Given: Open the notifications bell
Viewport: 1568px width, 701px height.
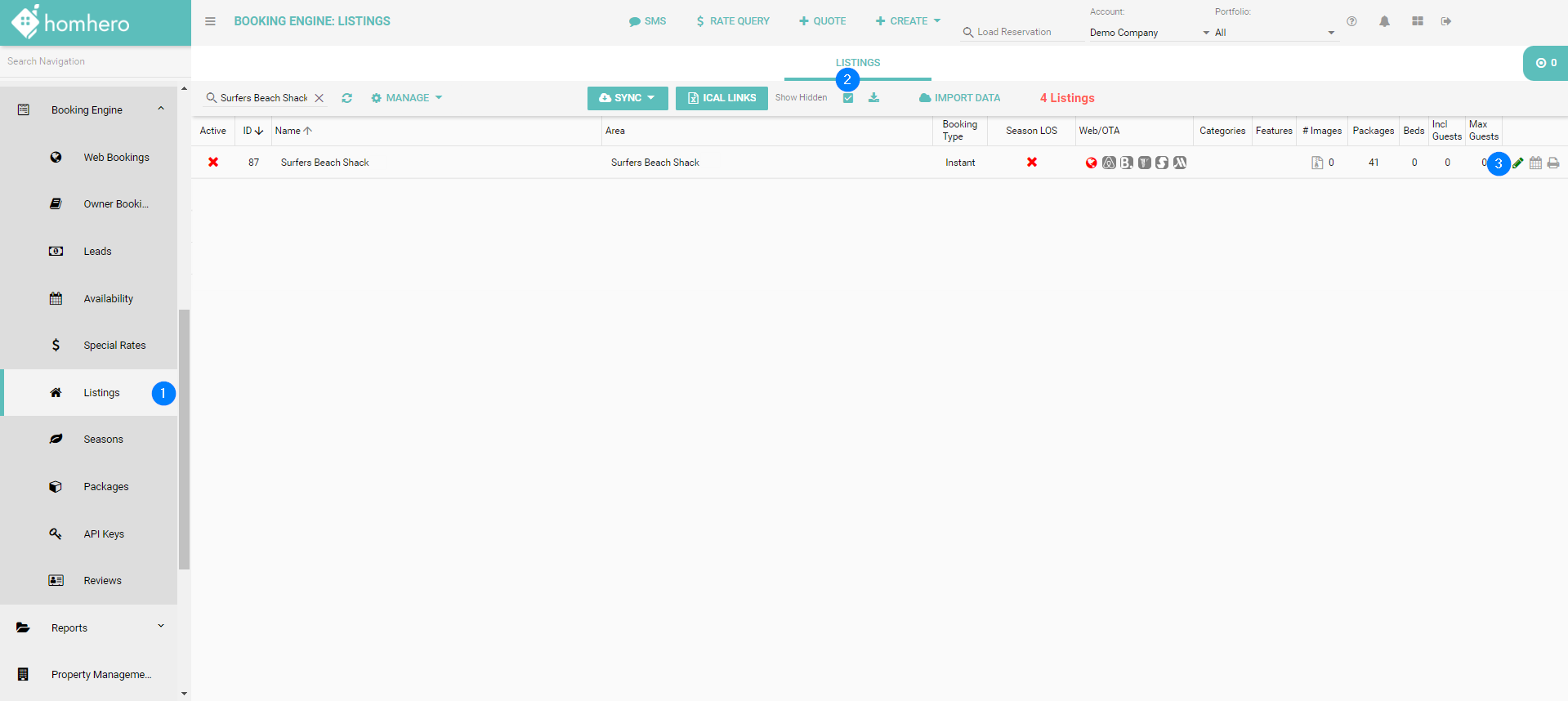Looking at the screenshot, I should tap(1384, 21).
